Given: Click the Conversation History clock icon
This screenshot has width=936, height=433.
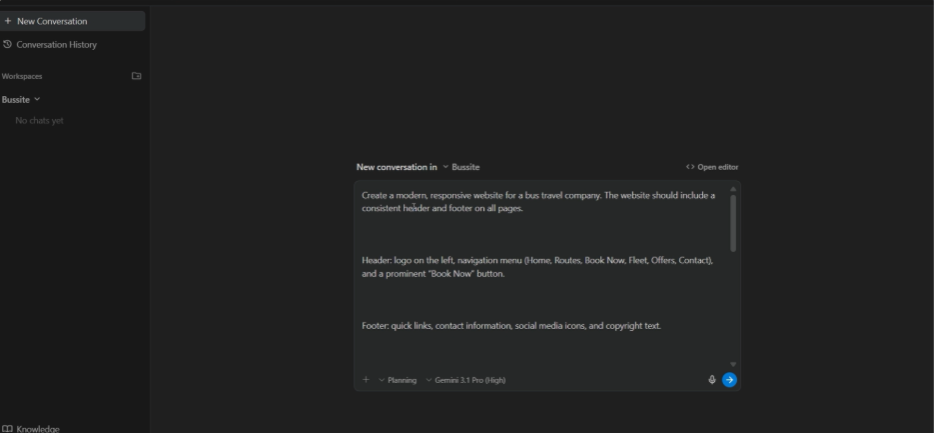Looking at the screenshot, I should [x=8, y=45].
